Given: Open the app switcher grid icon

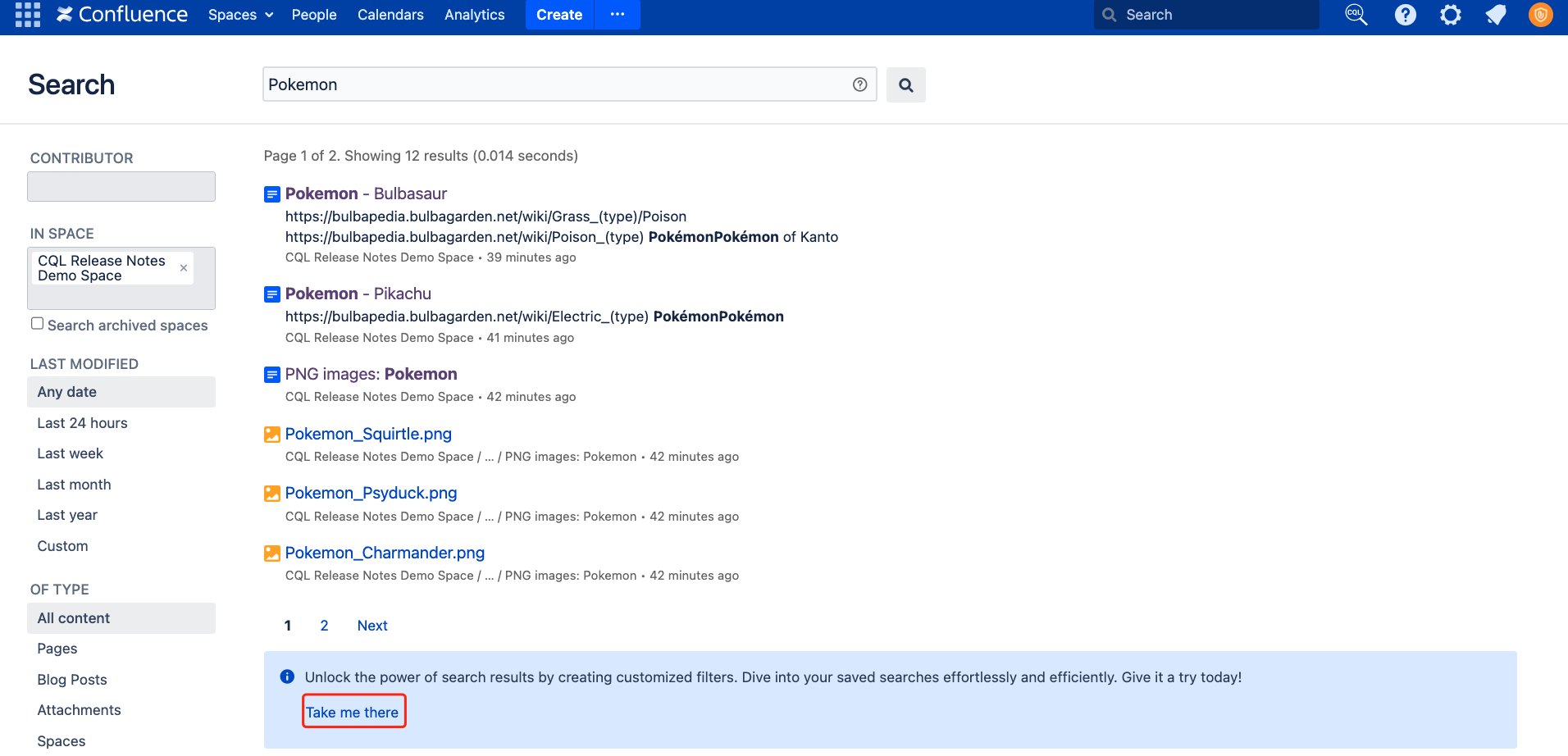Looking at the screenshot, I should [28, 15].
